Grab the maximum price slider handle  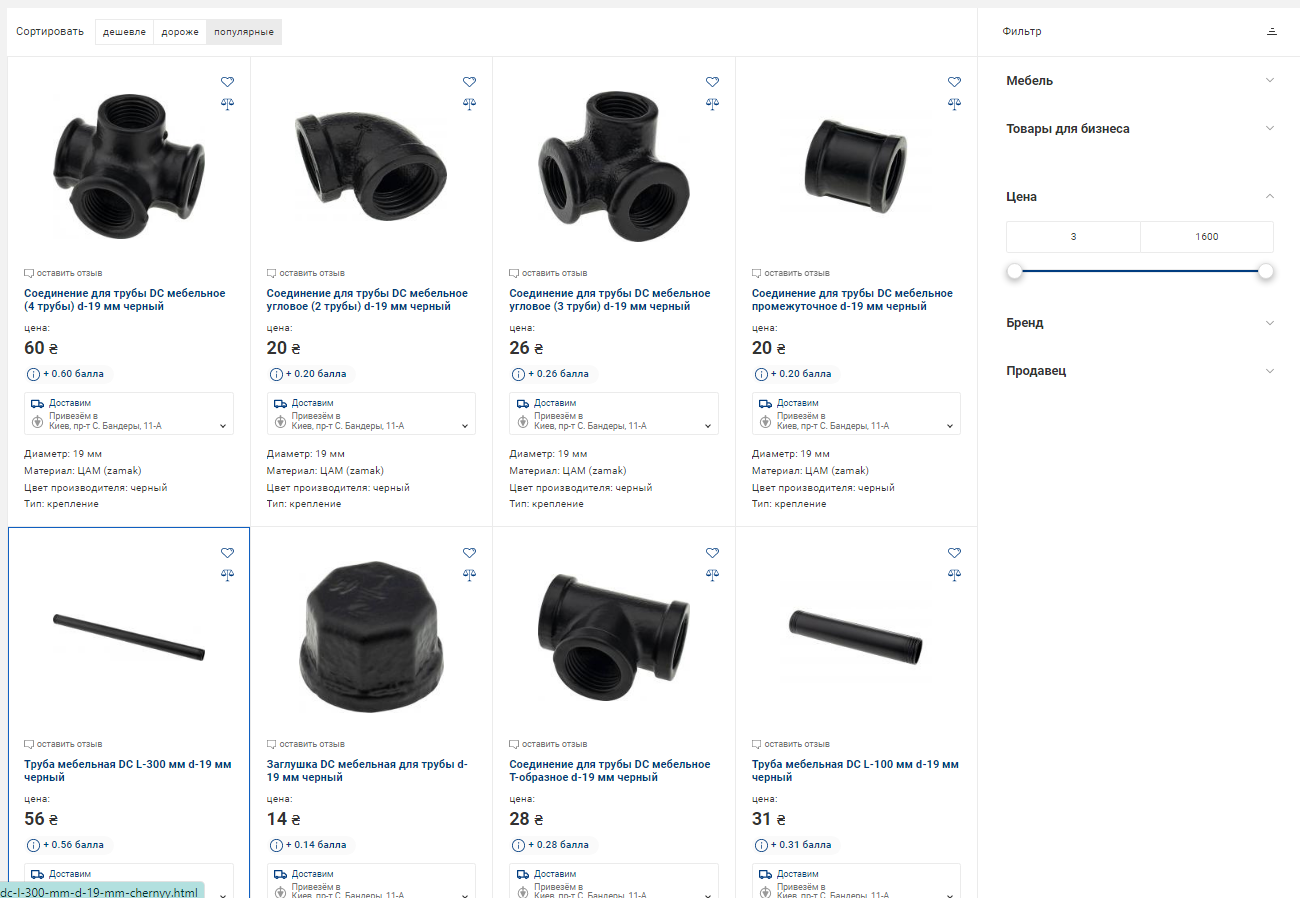click(x=1266, y=271)
